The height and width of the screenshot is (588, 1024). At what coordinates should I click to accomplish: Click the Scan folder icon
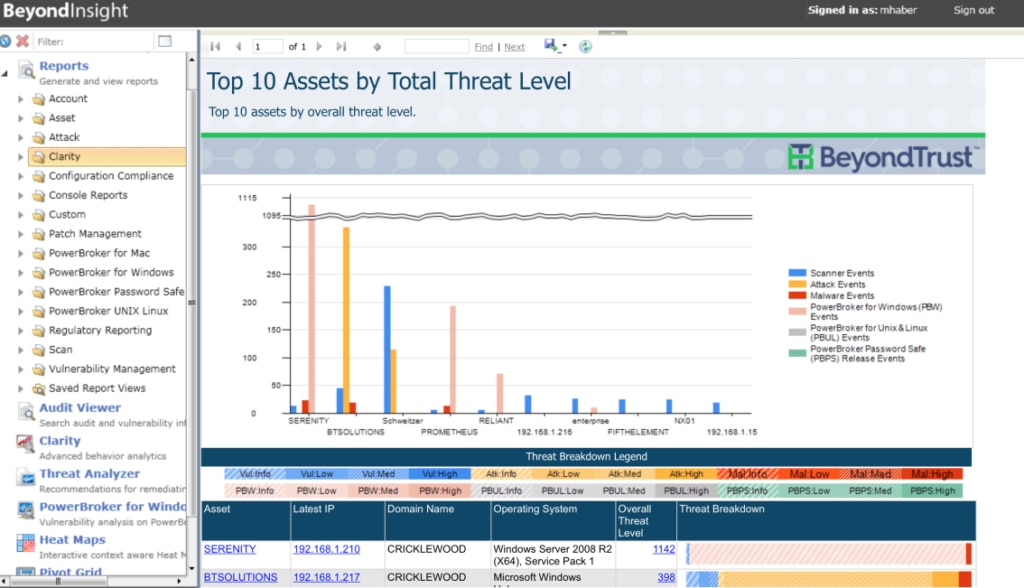39,350
